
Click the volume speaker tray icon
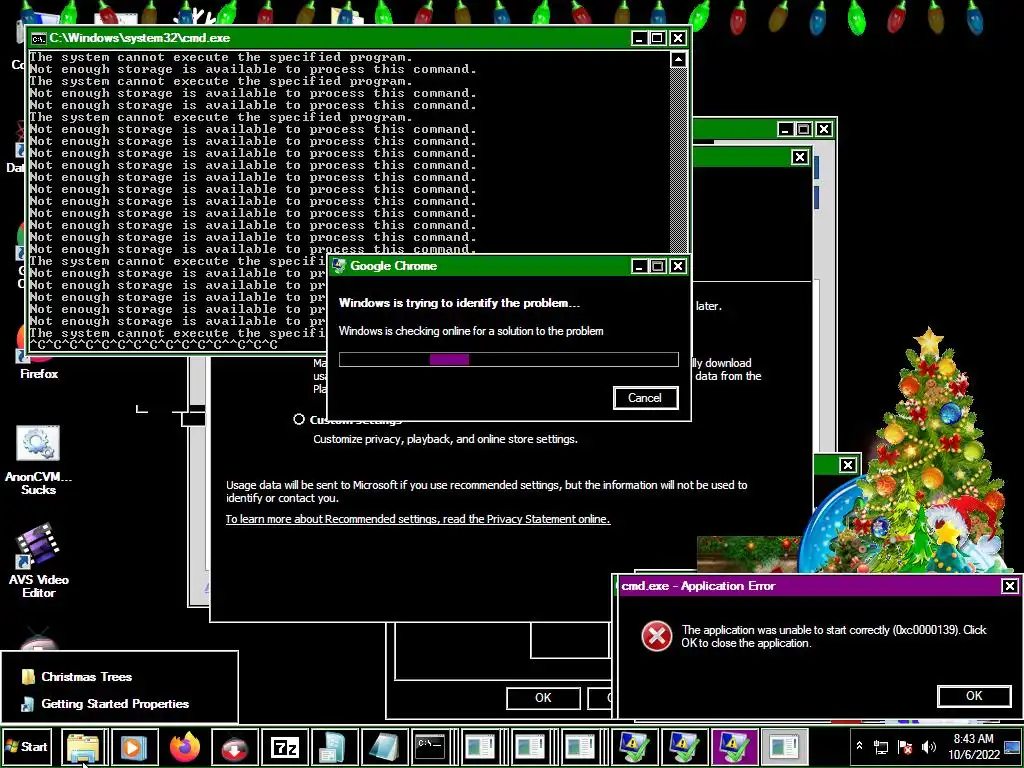click(928, 746)
